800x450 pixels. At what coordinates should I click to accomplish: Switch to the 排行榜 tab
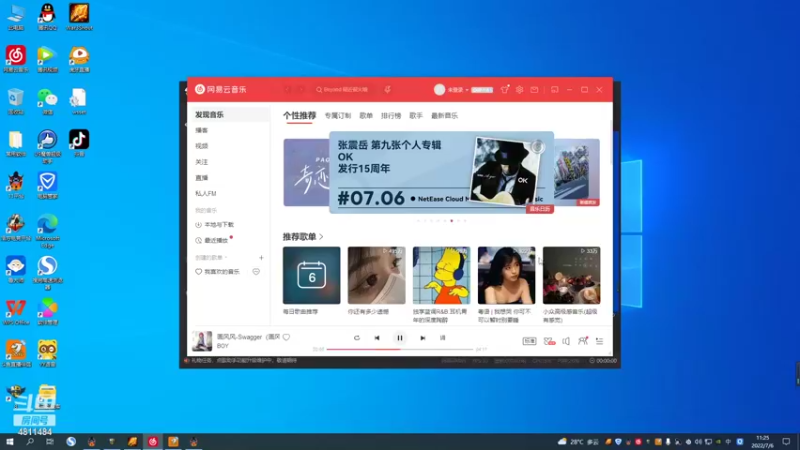pyautogui.click(x=391, y=116)
